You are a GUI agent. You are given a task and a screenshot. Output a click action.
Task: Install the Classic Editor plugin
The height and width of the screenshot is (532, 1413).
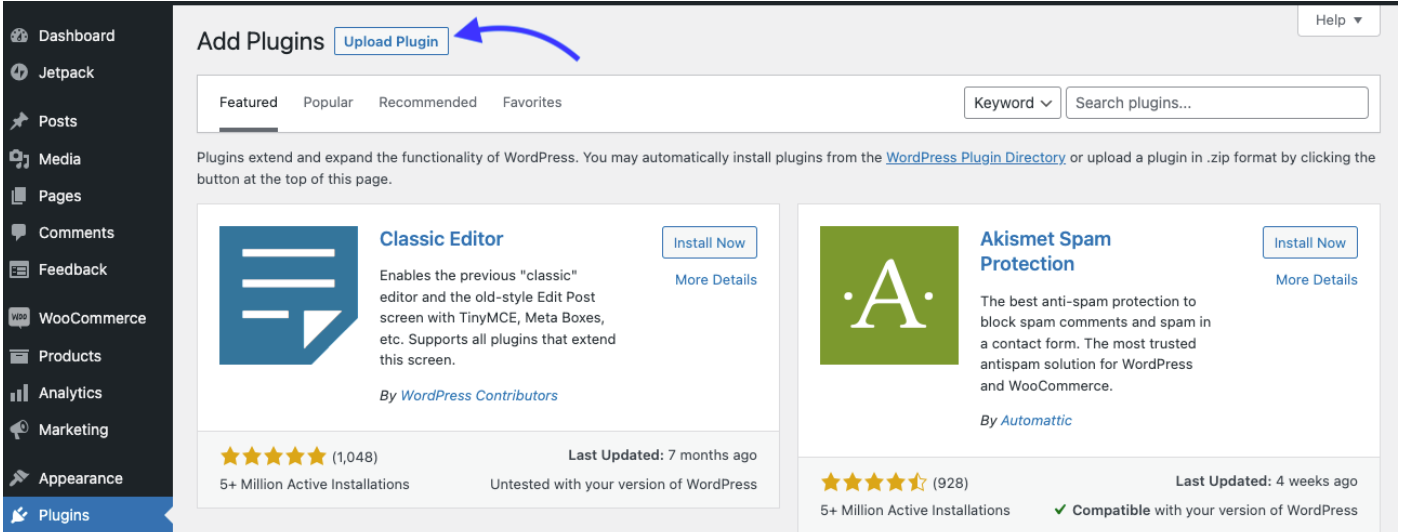[709, 243]
